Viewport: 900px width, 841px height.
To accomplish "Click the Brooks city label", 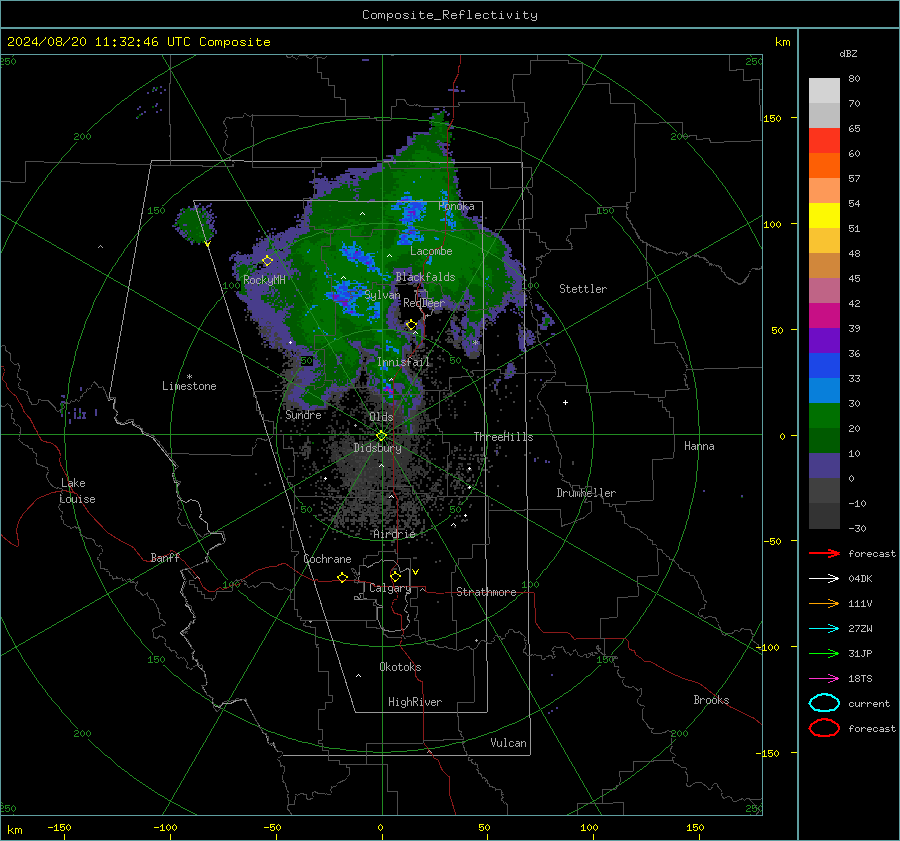I will 711,700.
